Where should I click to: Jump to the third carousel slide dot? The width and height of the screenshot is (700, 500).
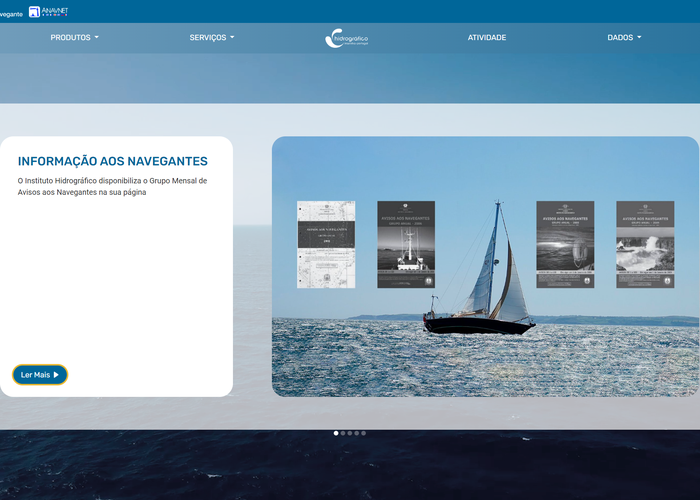click(350, 433)
